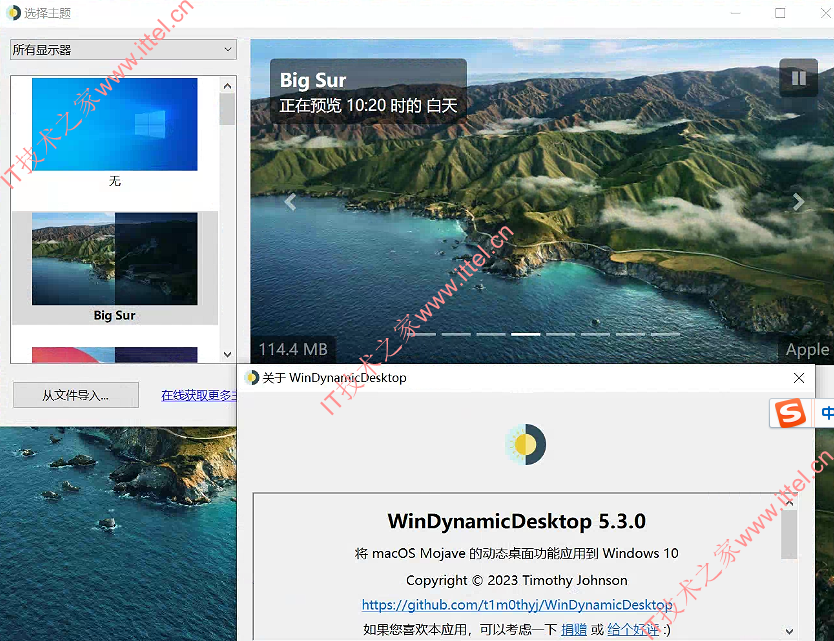
Task: Click the small icon in the 关于 WinDynamicDesktop title bar
Action: 252,378
